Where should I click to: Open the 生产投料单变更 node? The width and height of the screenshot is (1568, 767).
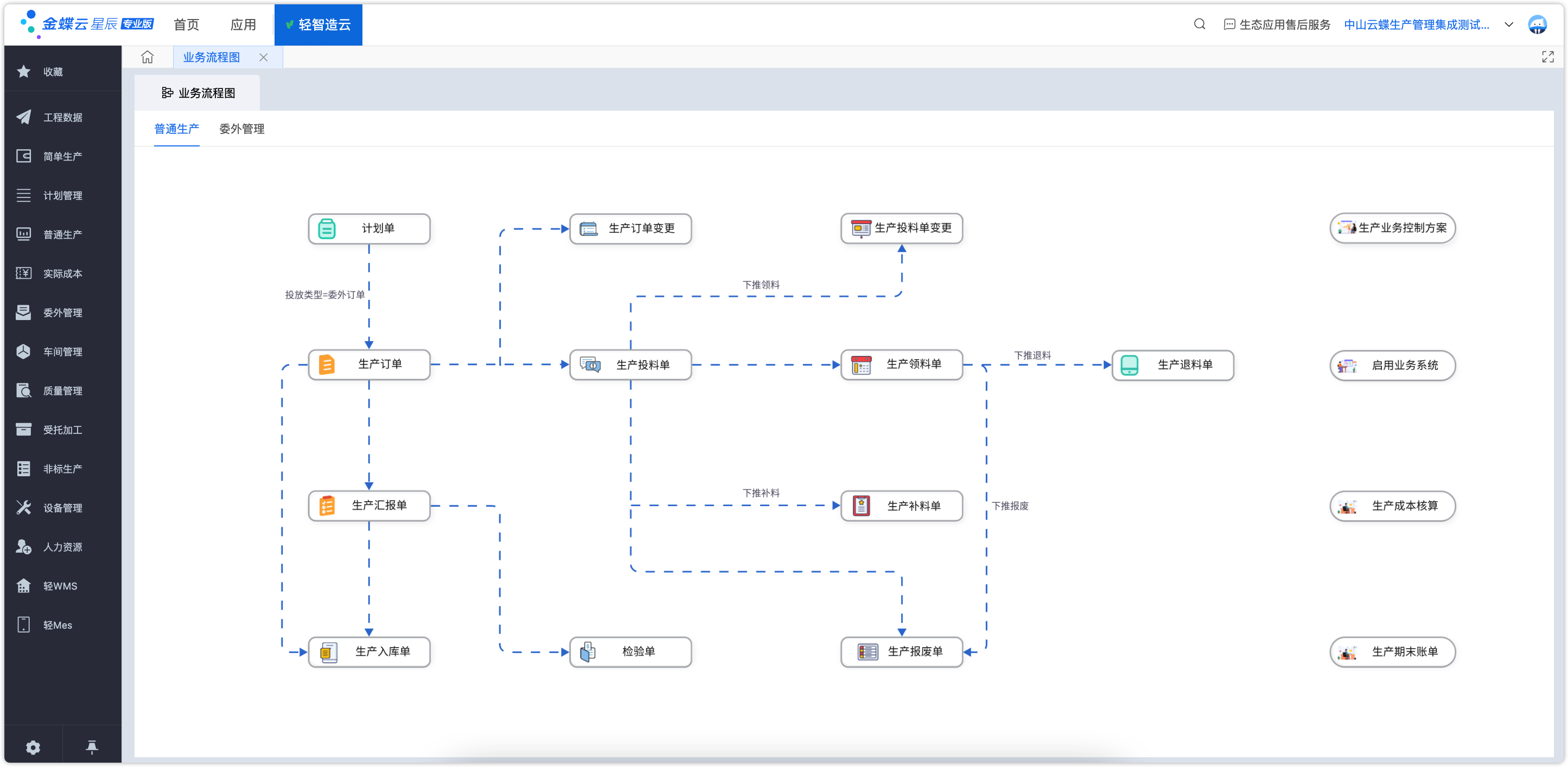(x=902, y=228)
